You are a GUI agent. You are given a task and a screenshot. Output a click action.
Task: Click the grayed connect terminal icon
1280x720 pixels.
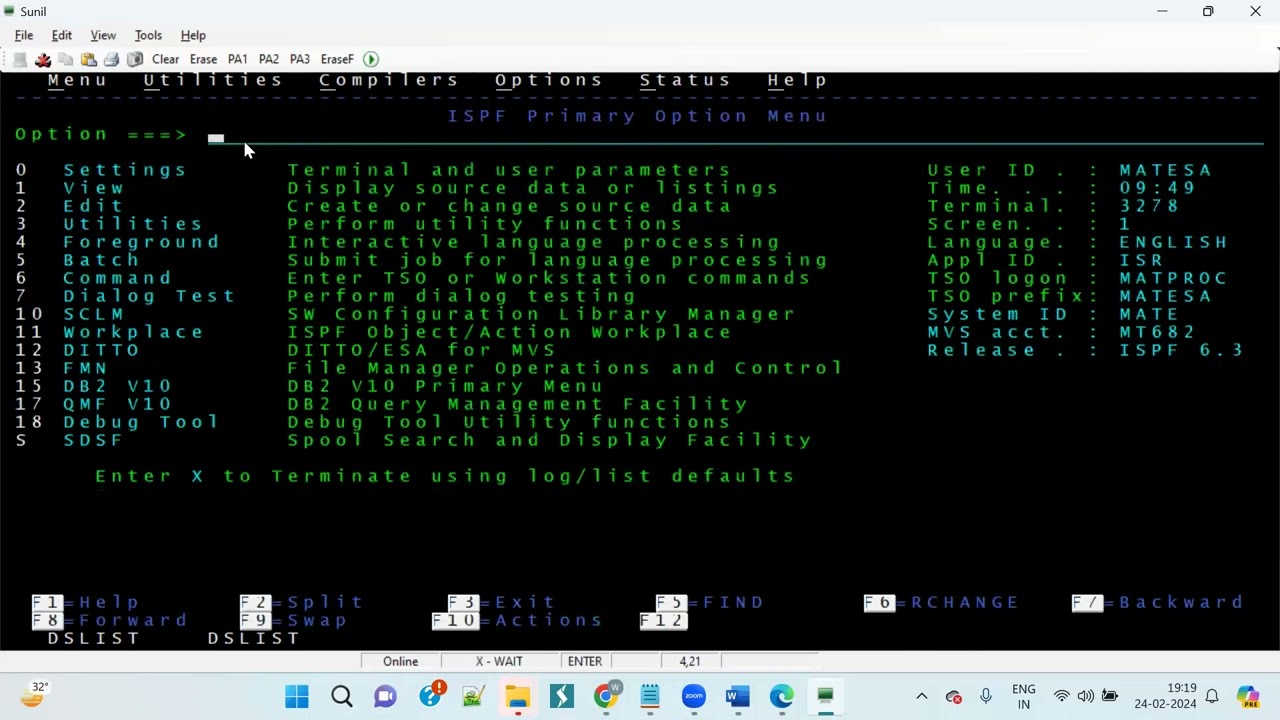click(20, 59)
